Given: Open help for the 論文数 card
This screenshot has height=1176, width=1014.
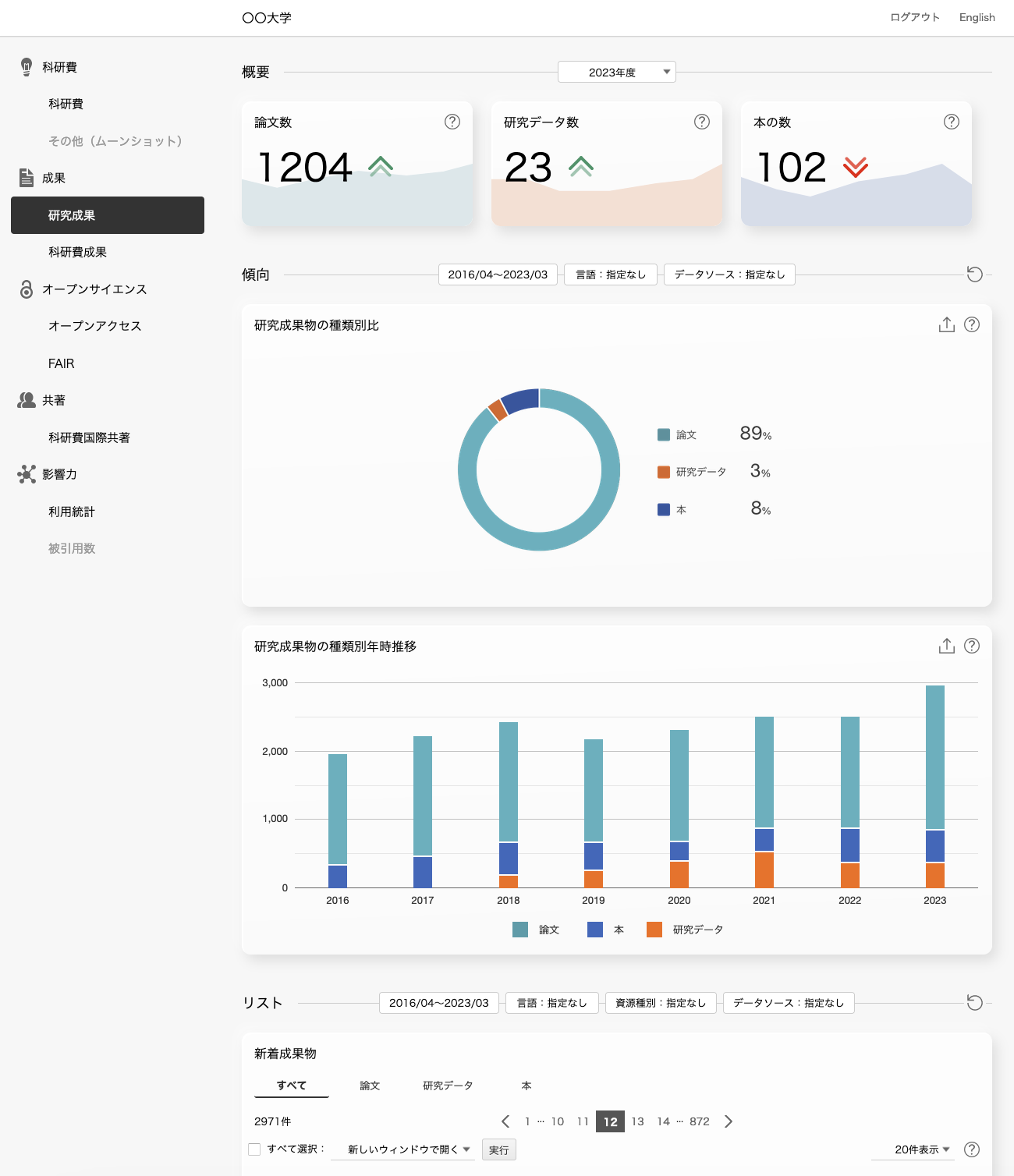Looking at the screenshot, I should (452, 122).
